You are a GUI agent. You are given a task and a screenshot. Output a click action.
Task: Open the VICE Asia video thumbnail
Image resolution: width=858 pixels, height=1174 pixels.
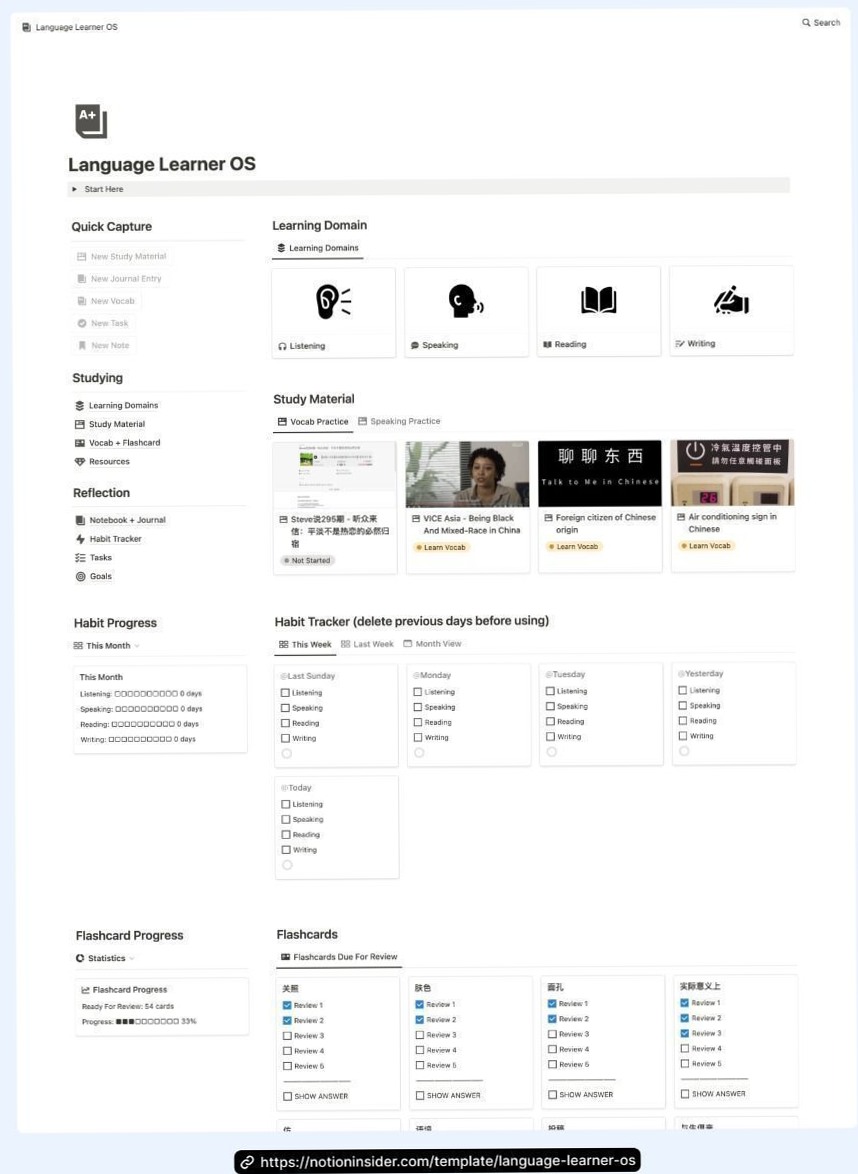[466, 472]
